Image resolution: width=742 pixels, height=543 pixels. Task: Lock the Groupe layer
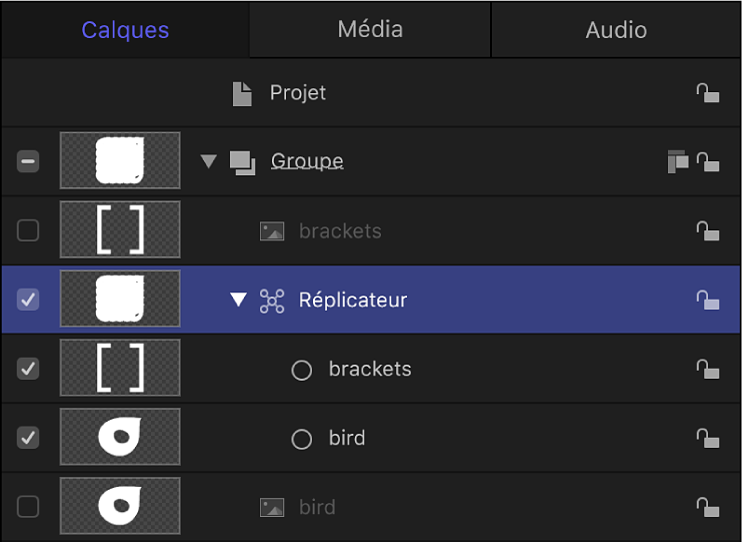708,162
